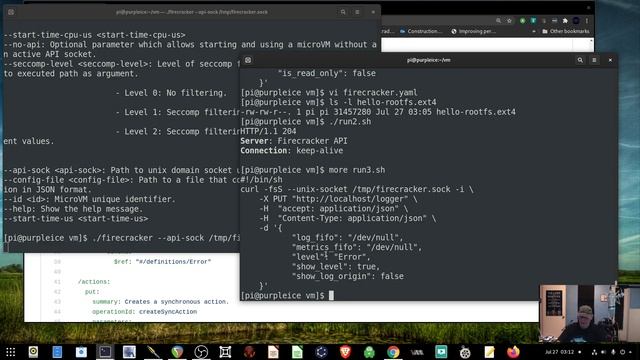640x360 pixels.
Task: Click the "is_read_only": false line
Action: pos(327,73)
